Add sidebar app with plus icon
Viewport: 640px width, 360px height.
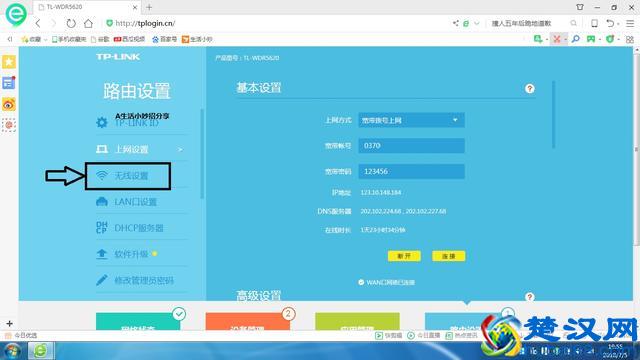(9, 324)
